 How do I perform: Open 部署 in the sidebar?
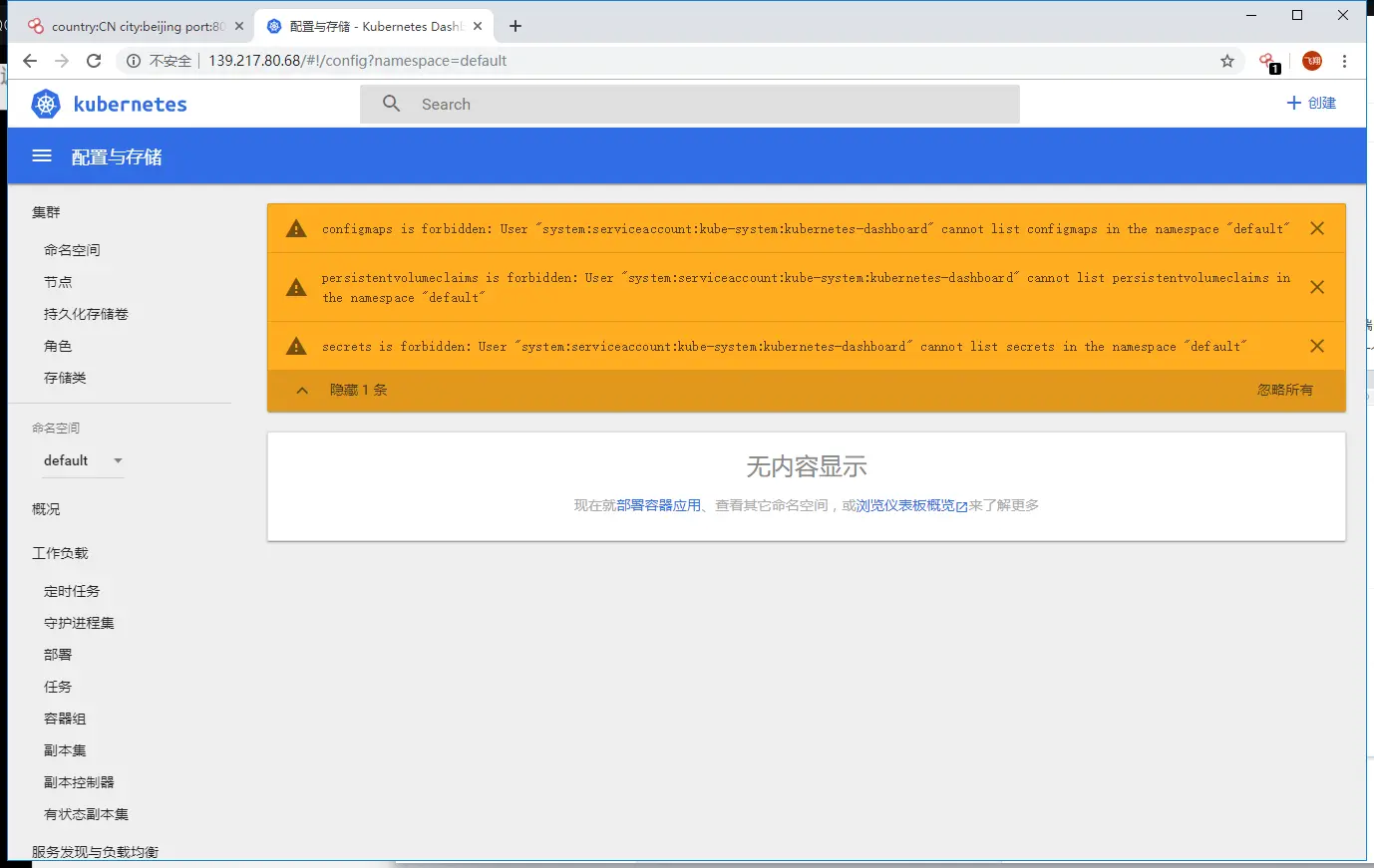pyautogui.click(x=58, y=655)
